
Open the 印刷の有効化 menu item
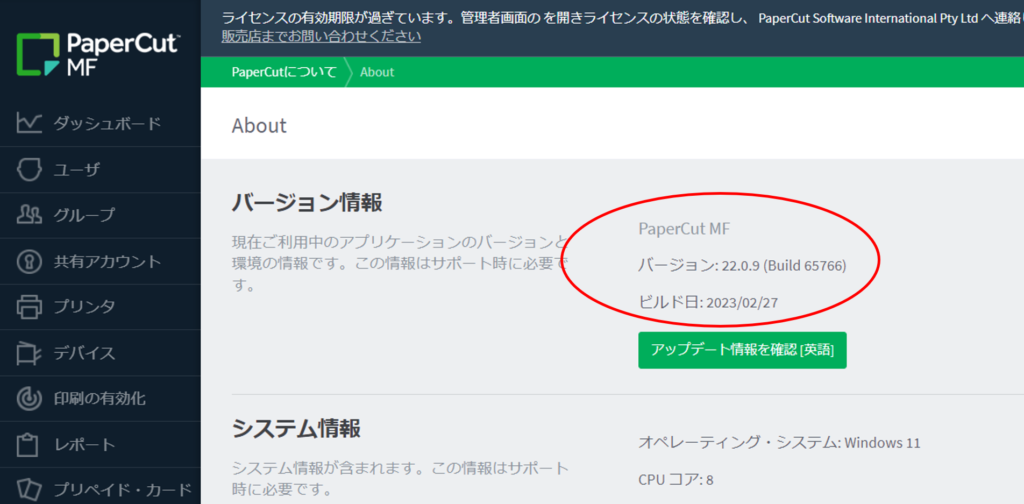click(x=101, y=398)
